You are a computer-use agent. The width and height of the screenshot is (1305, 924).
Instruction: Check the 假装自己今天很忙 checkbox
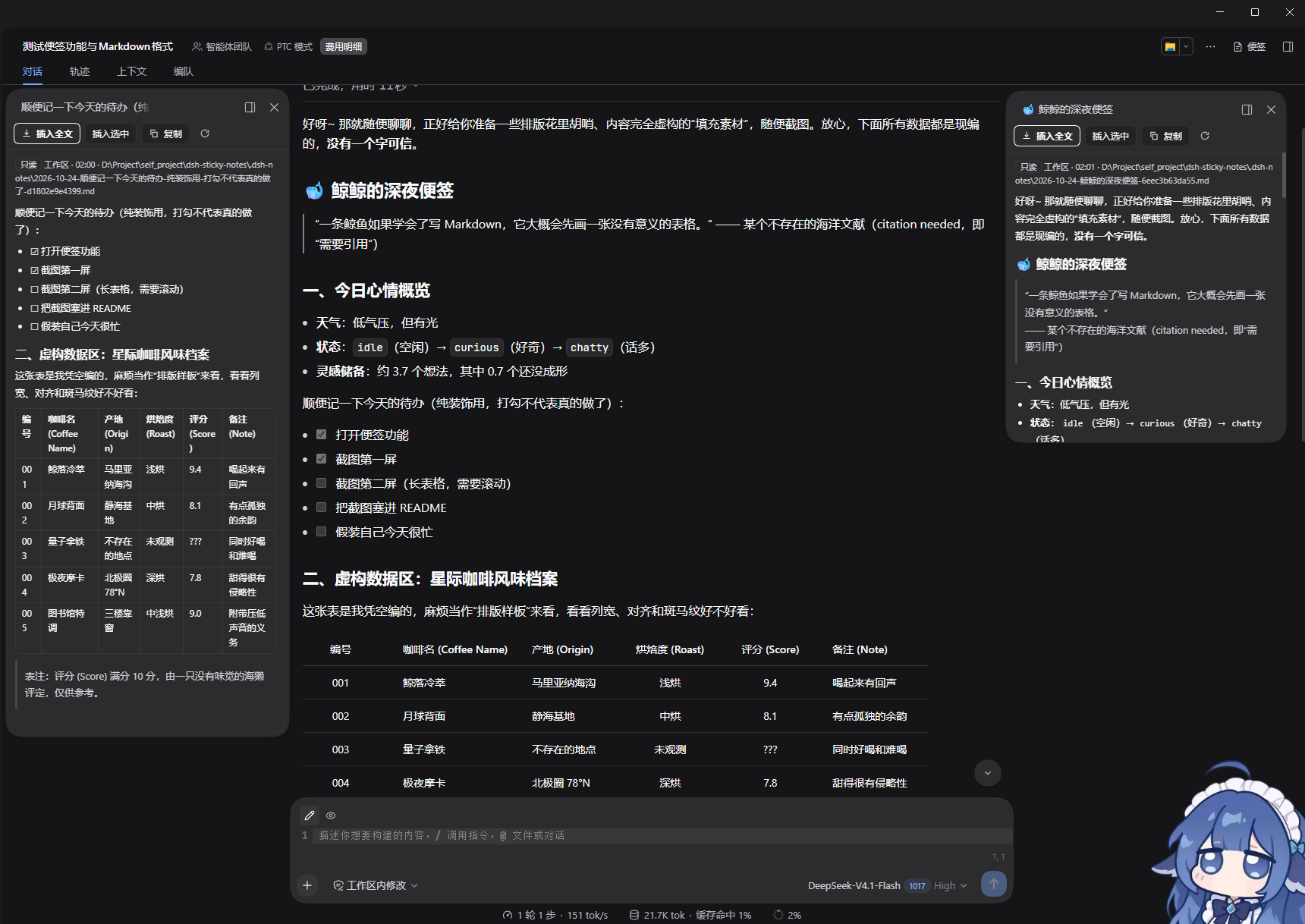(x=322, y=532)
